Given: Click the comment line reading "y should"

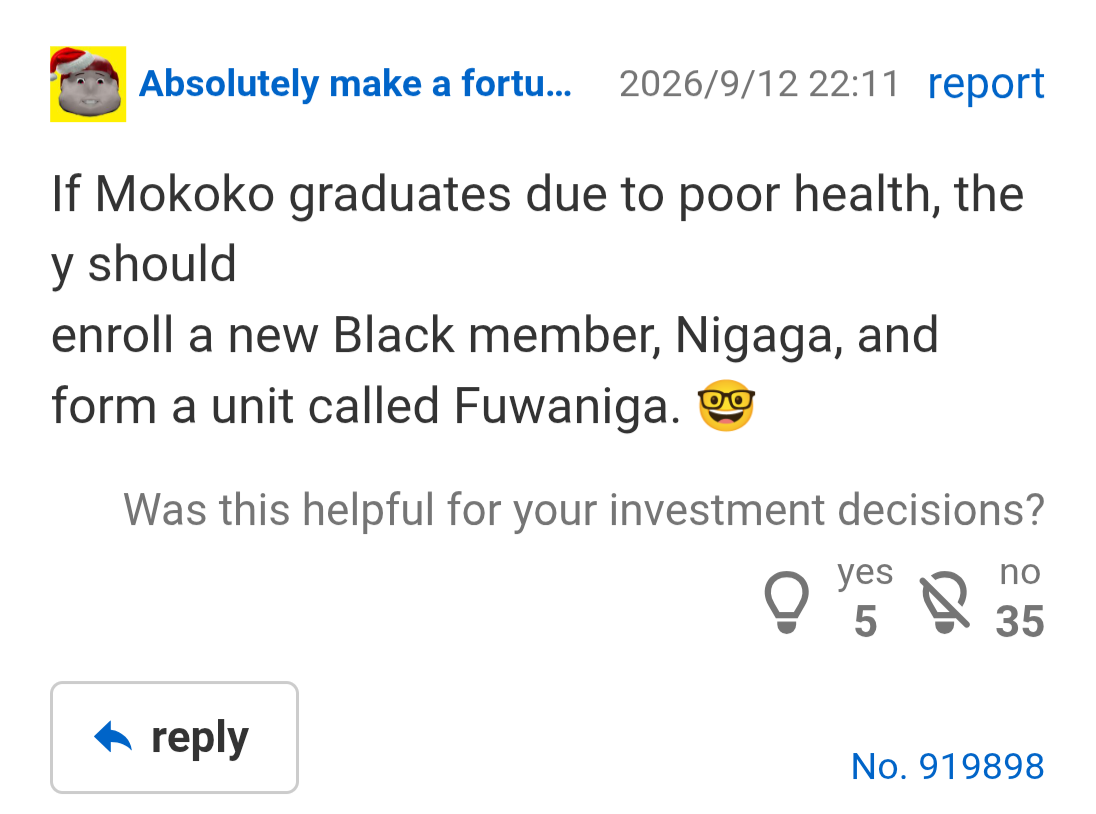Looking at the screenshot, I should pyautogui.click(x=144, y=265).
